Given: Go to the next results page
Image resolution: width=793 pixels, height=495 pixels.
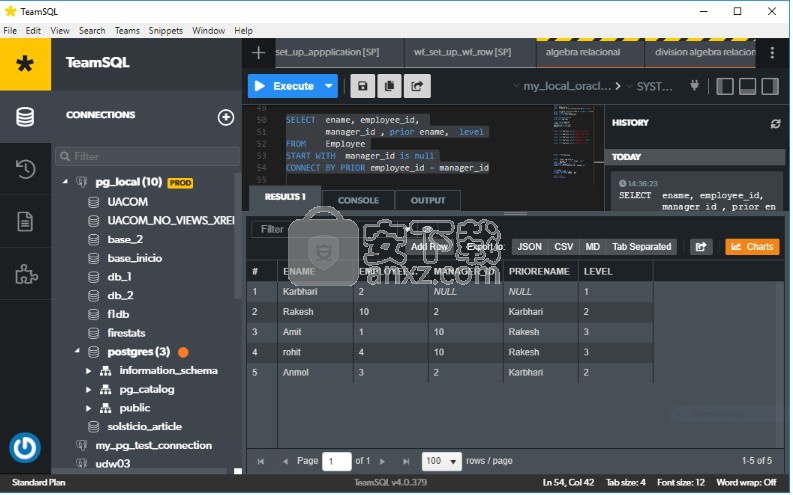Looking at the screenshot, I should coord(383,462).
